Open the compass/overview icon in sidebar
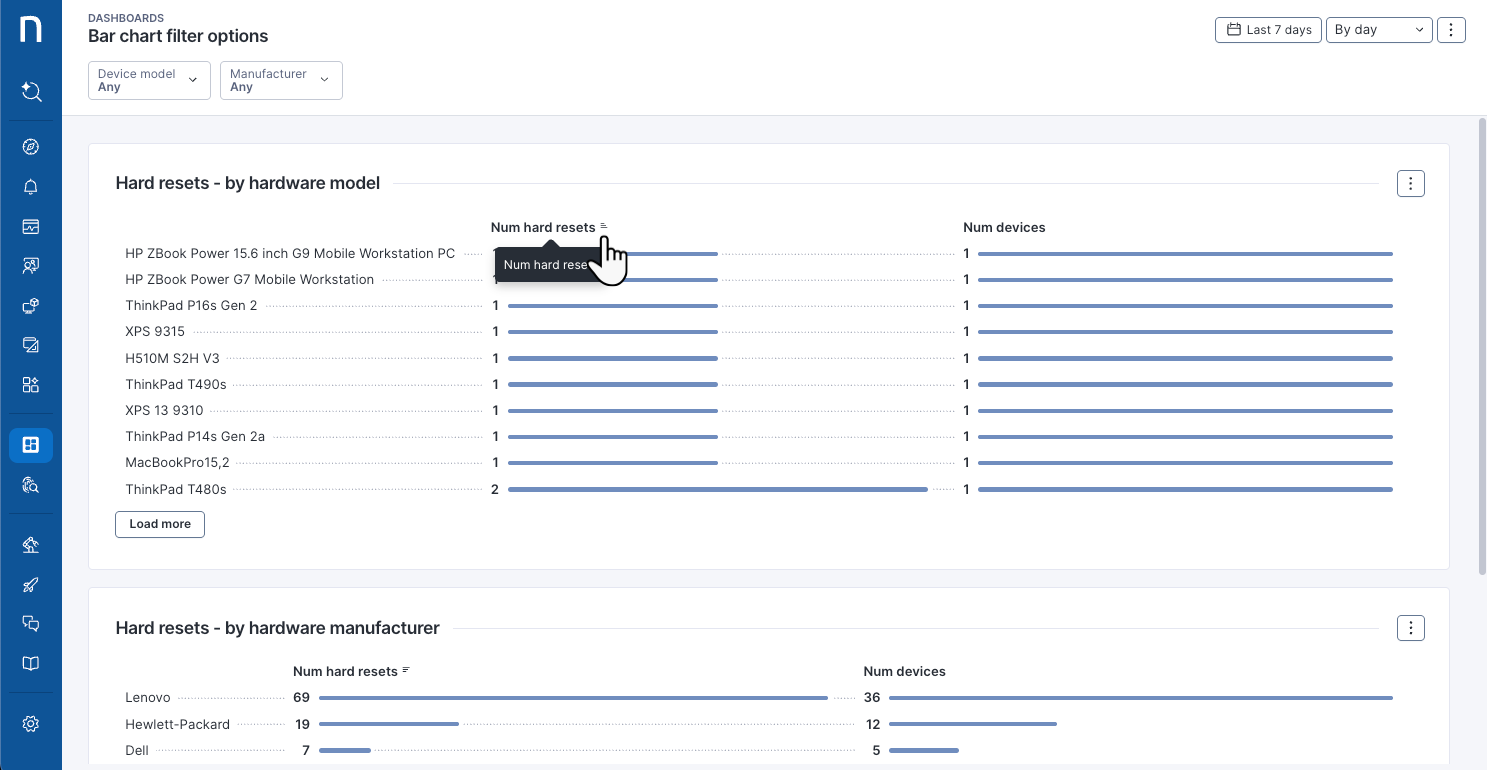 click(x=30, y=146)
